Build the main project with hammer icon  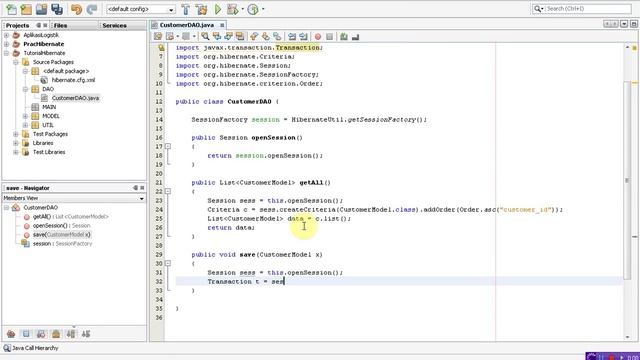(186, 9)
